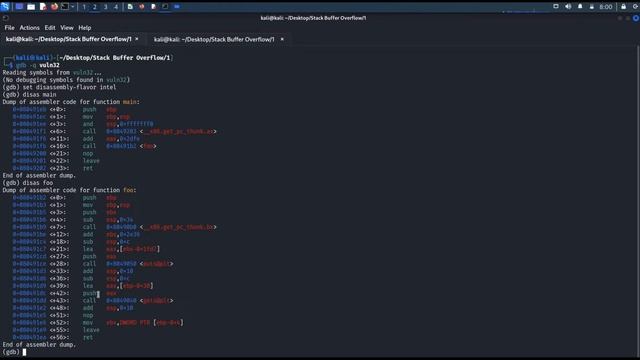Expand the terminal launcher dropdown arrow

tap(73, 7)
